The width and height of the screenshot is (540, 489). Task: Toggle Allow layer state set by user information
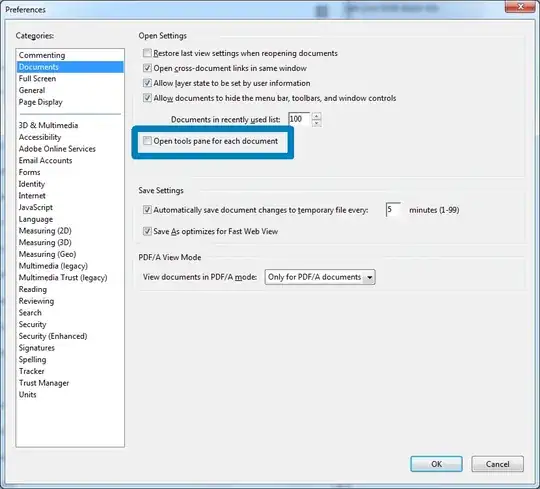click(147, 83)
